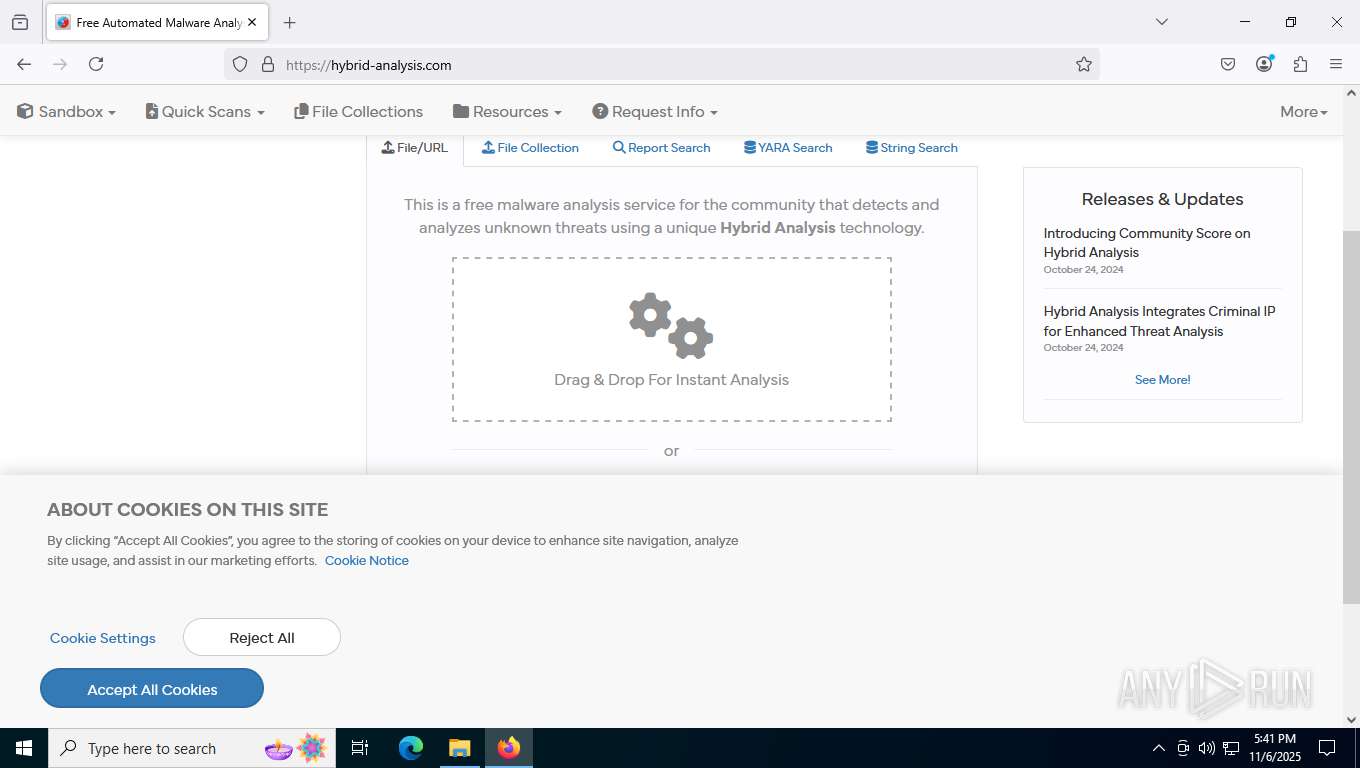View site security padlock info
This screenshot has width=1360, height=768.
268,64
